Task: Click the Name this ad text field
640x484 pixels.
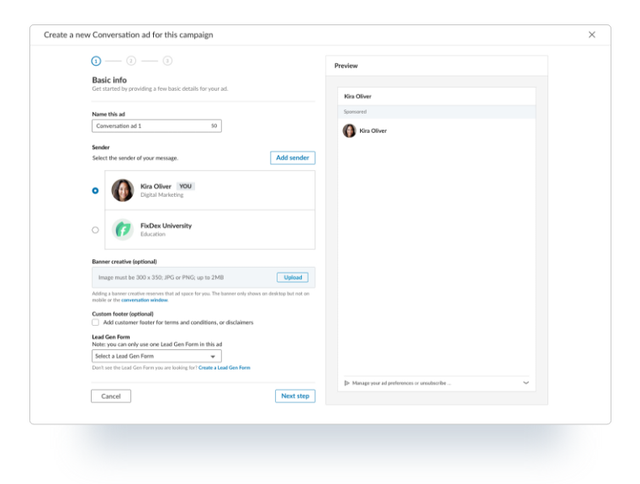Action: [x=155, y=126]
